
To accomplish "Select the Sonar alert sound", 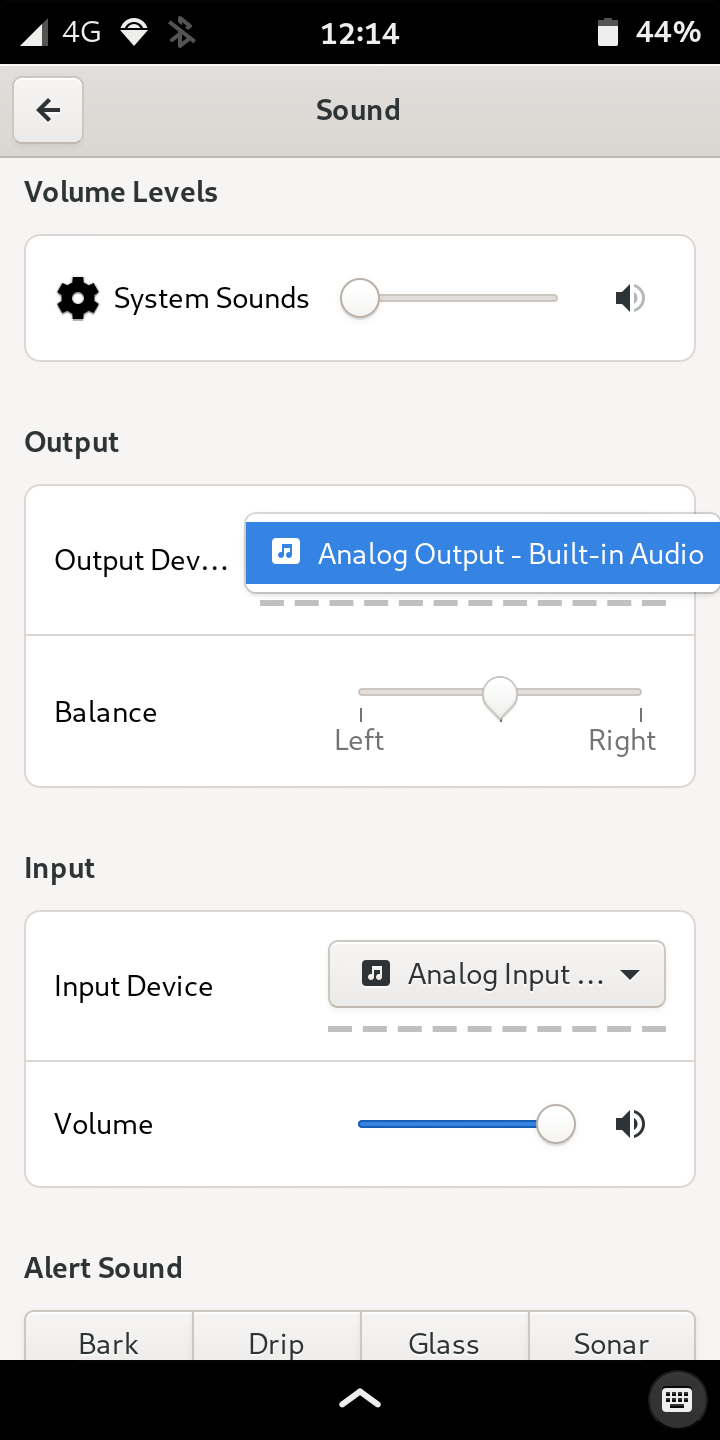I will (x=612, y=1344).
